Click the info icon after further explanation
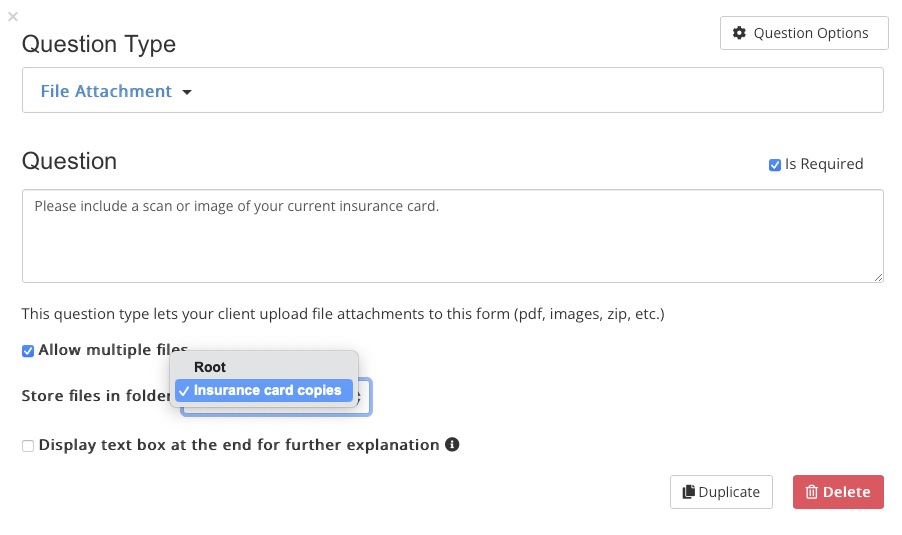The height and width of the screenshot is (535, 902). coord(452,445)
